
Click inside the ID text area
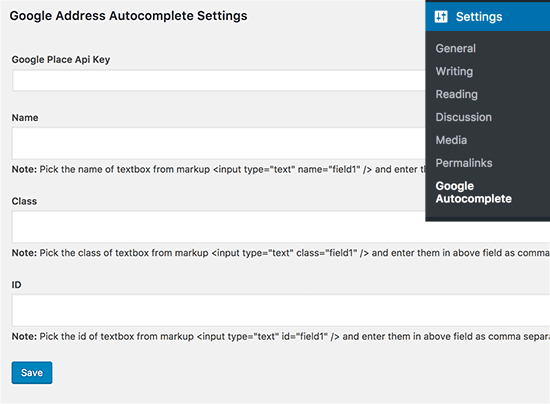pyautogui.click(x=281, y=310)
